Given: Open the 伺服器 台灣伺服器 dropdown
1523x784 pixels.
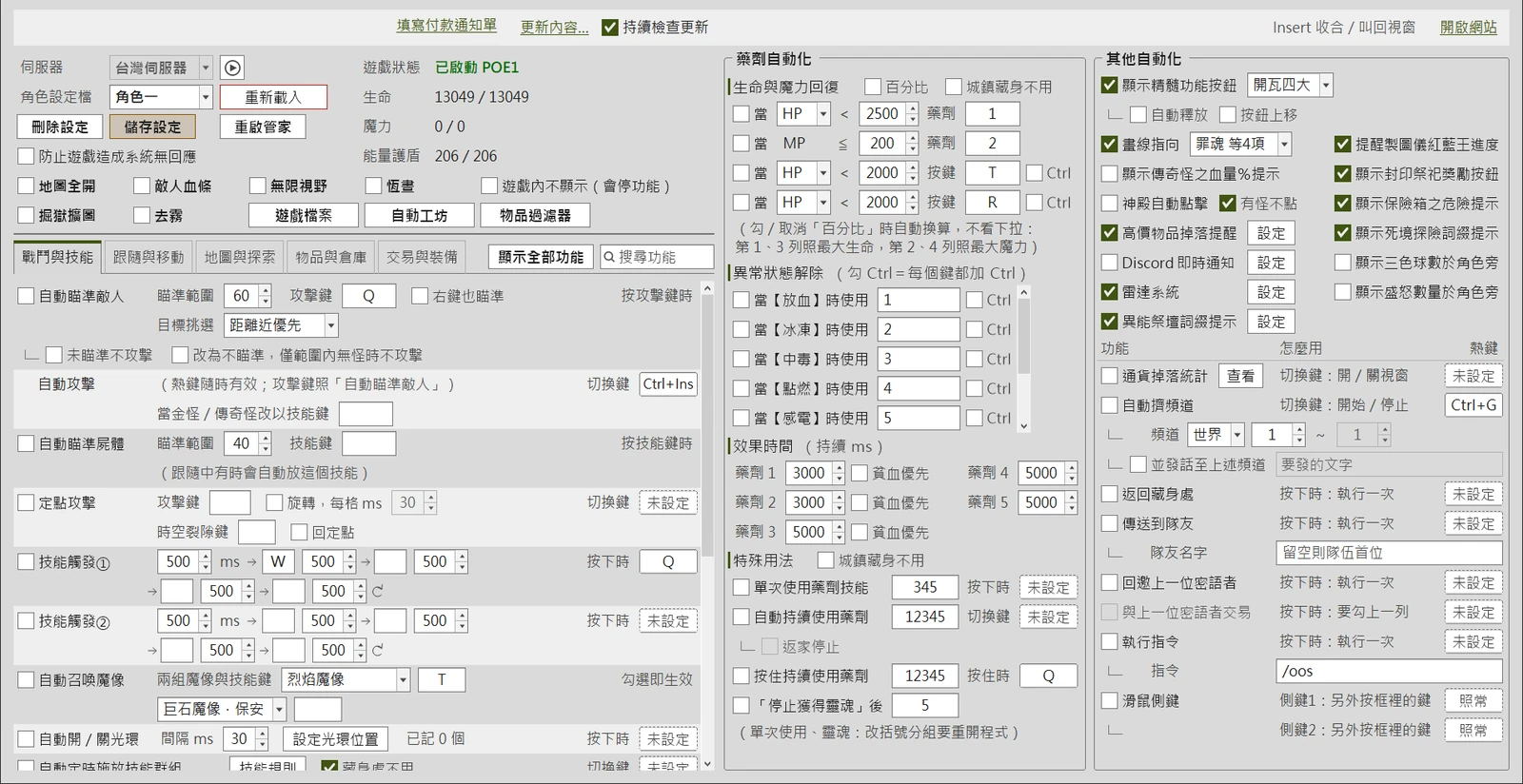Looking at the screenshot, I should [161, 68].
